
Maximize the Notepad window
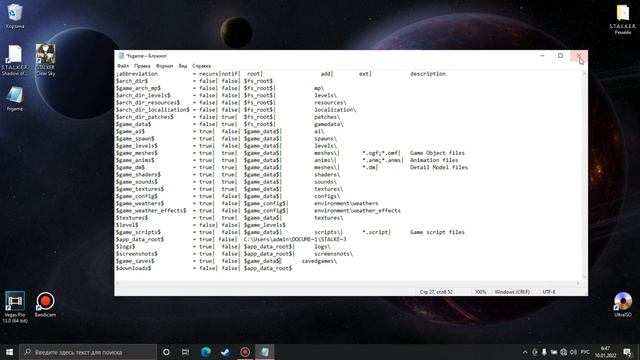pos(560,56)
